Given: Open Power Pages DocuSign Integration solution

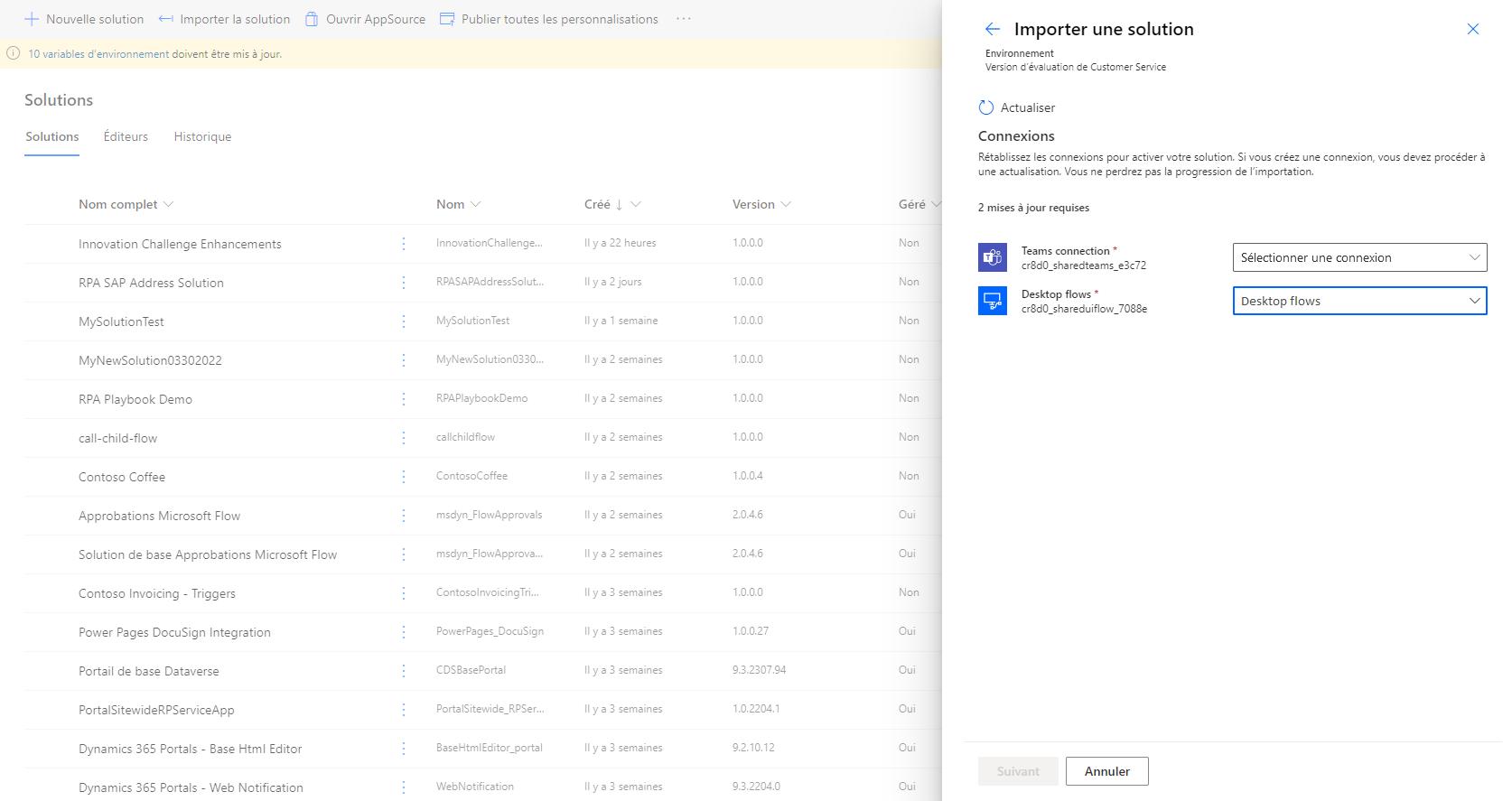Looking at the screenshot, I should click(x=174, y=632).
